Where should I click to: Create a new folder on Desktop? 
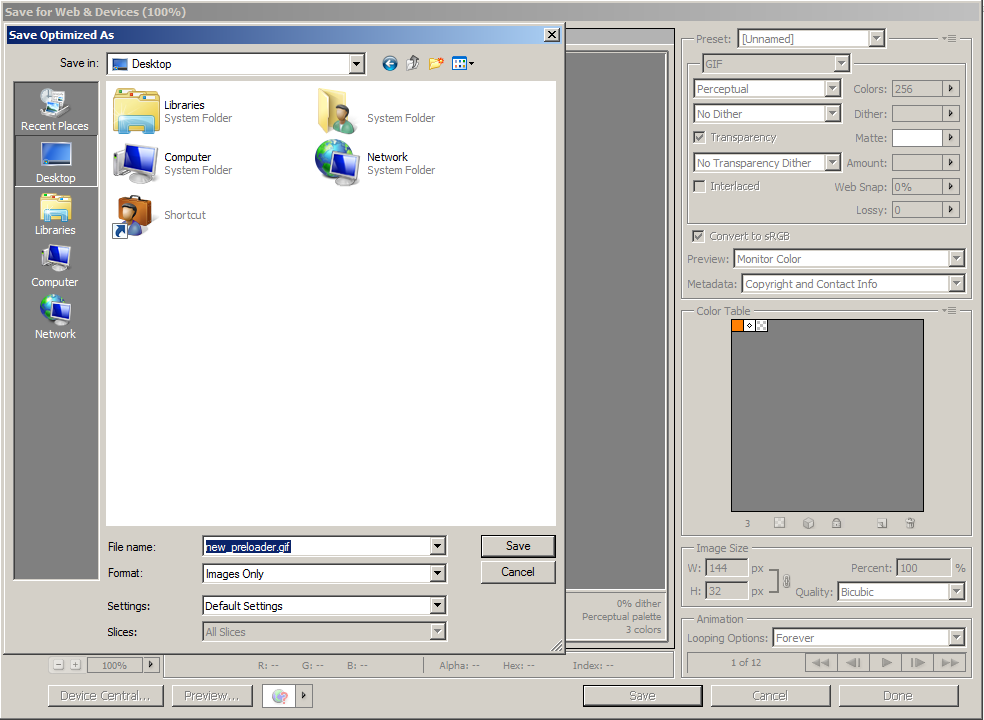(436, 63)
